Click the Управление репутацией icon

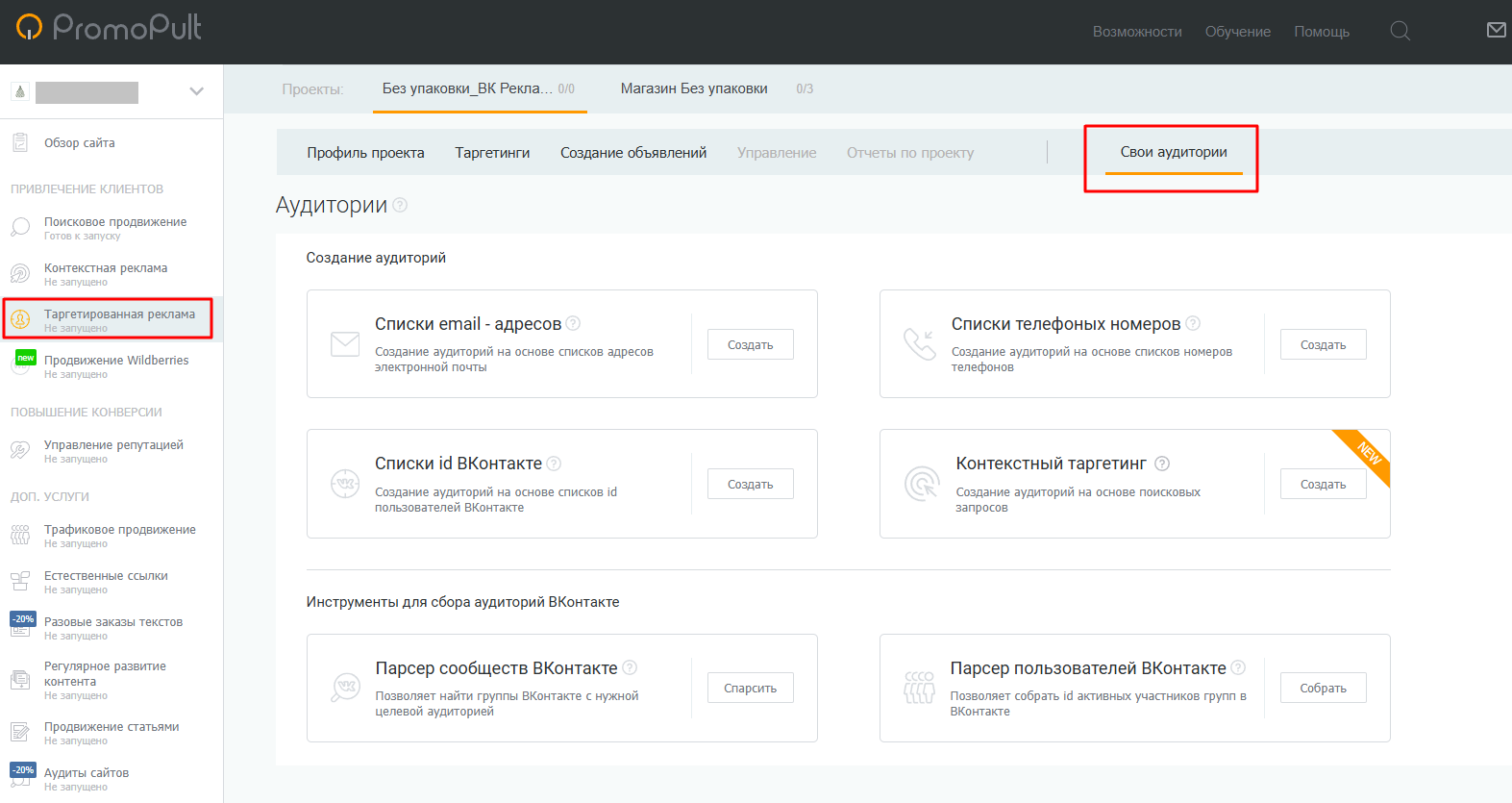pyautogui.click(x=20, y=451)
